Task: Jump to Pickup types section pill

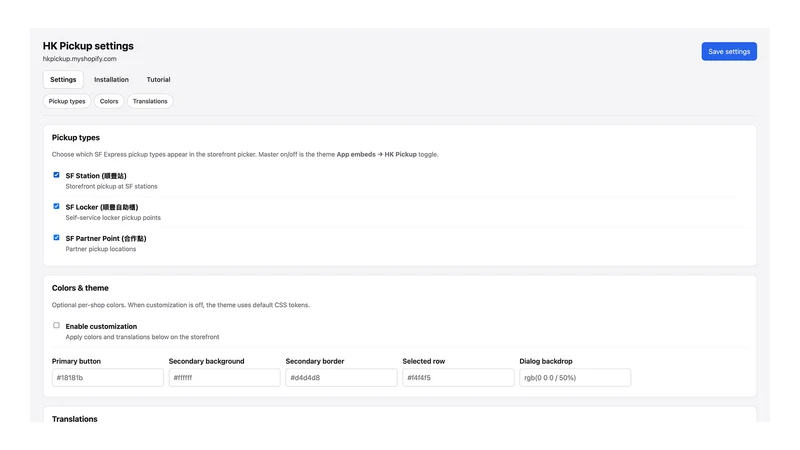Action: click(67, 101)
